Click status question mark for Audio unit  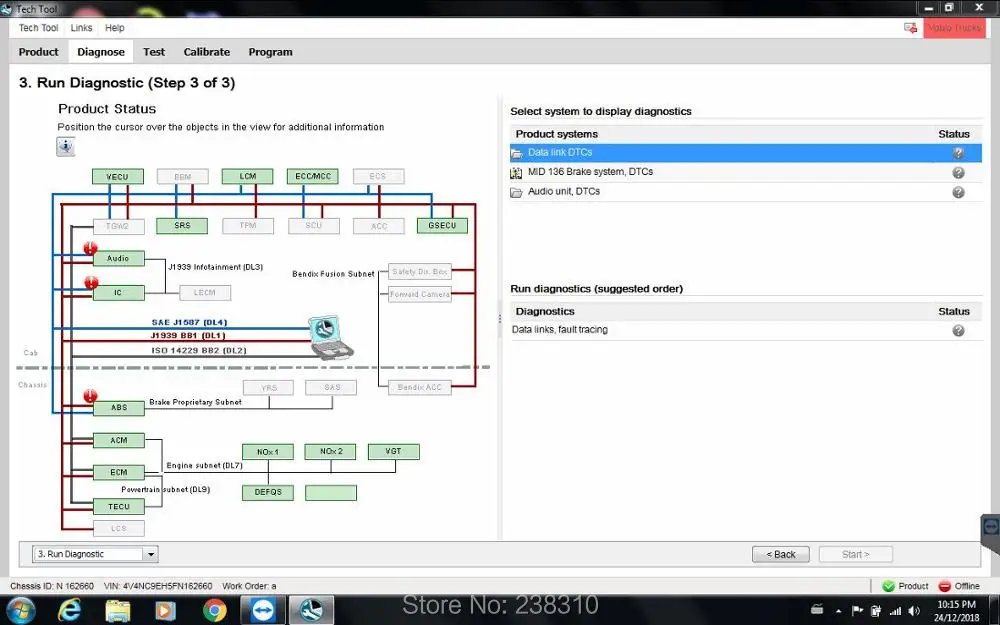click(x=958, y=193)
